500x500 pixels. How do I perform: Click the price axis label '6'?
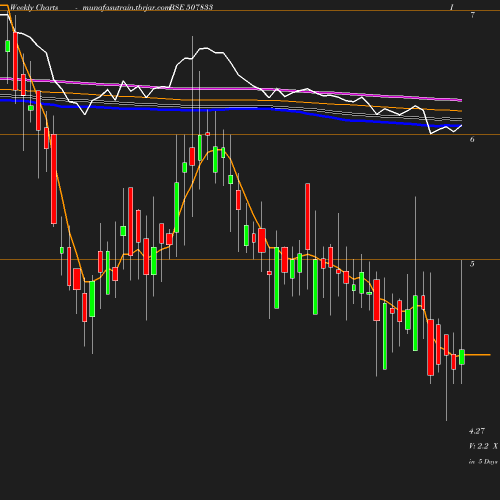(x=472, y=139)
